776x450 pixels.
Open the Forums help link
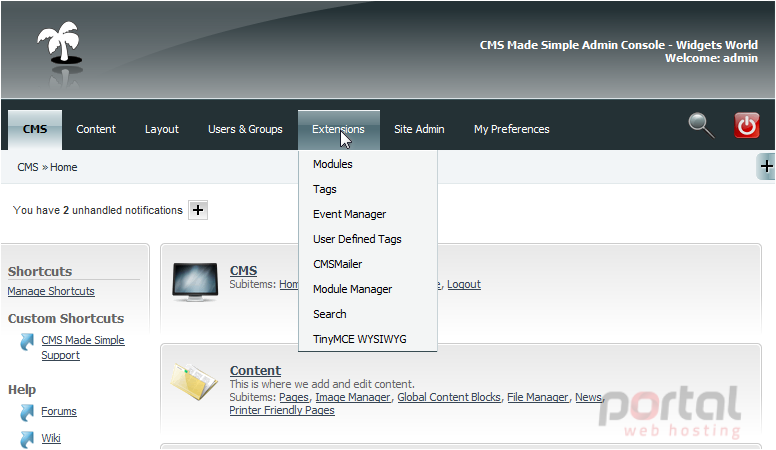coord(59,411)
